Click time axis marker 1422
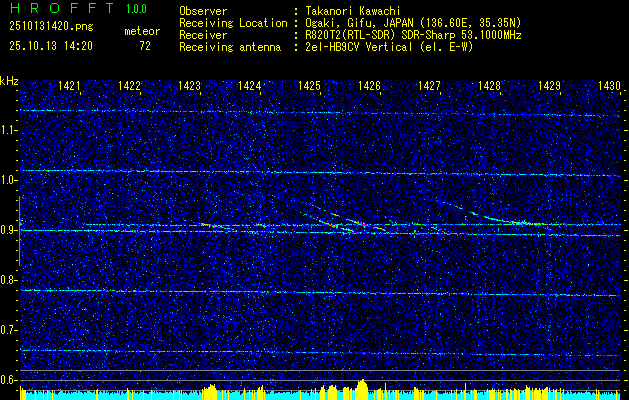 point(129,85)
